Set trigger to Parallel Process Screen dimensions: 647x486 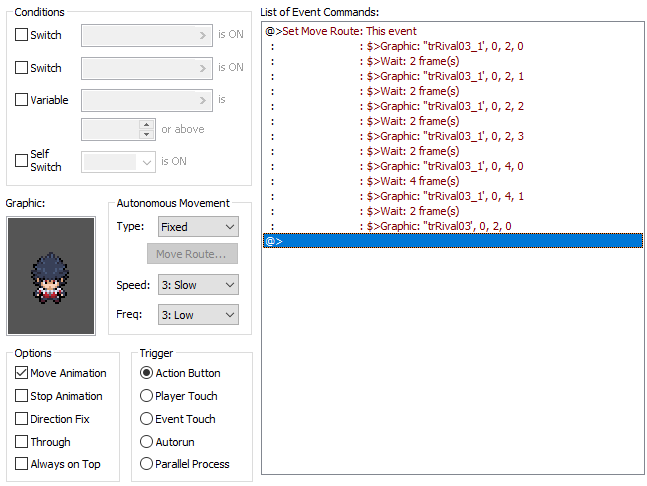pyautogui.click(x=147, y=464)
